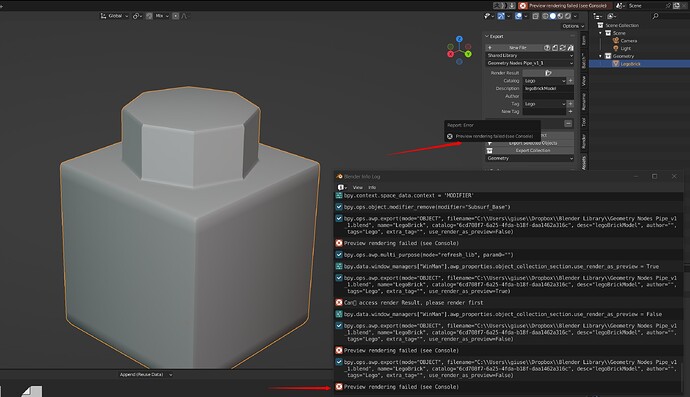The image size is (690, 397).
Task: Open the Info menu in Blender Info Log
Action: (372, 187)
